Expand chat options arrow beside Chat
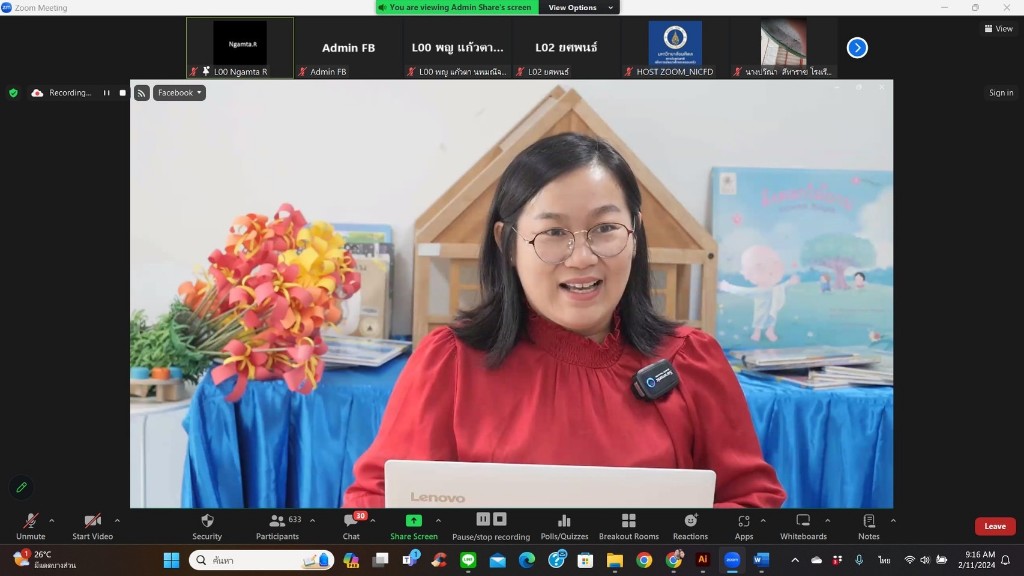This screenshot has width=1024, height=576. click(x=373, y=520)
